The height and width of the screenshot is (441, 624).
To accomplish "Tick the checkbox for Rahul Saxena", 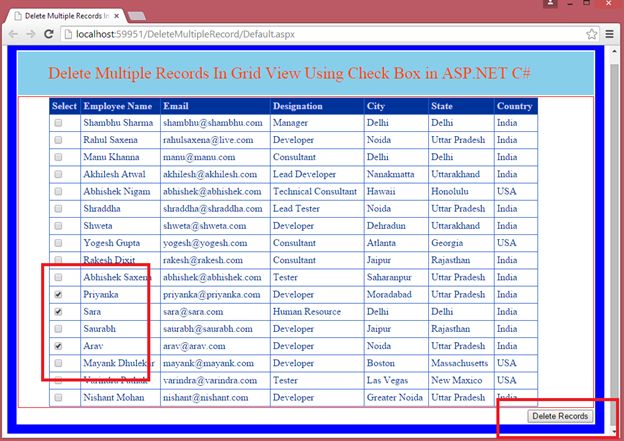I will (58, 140).
